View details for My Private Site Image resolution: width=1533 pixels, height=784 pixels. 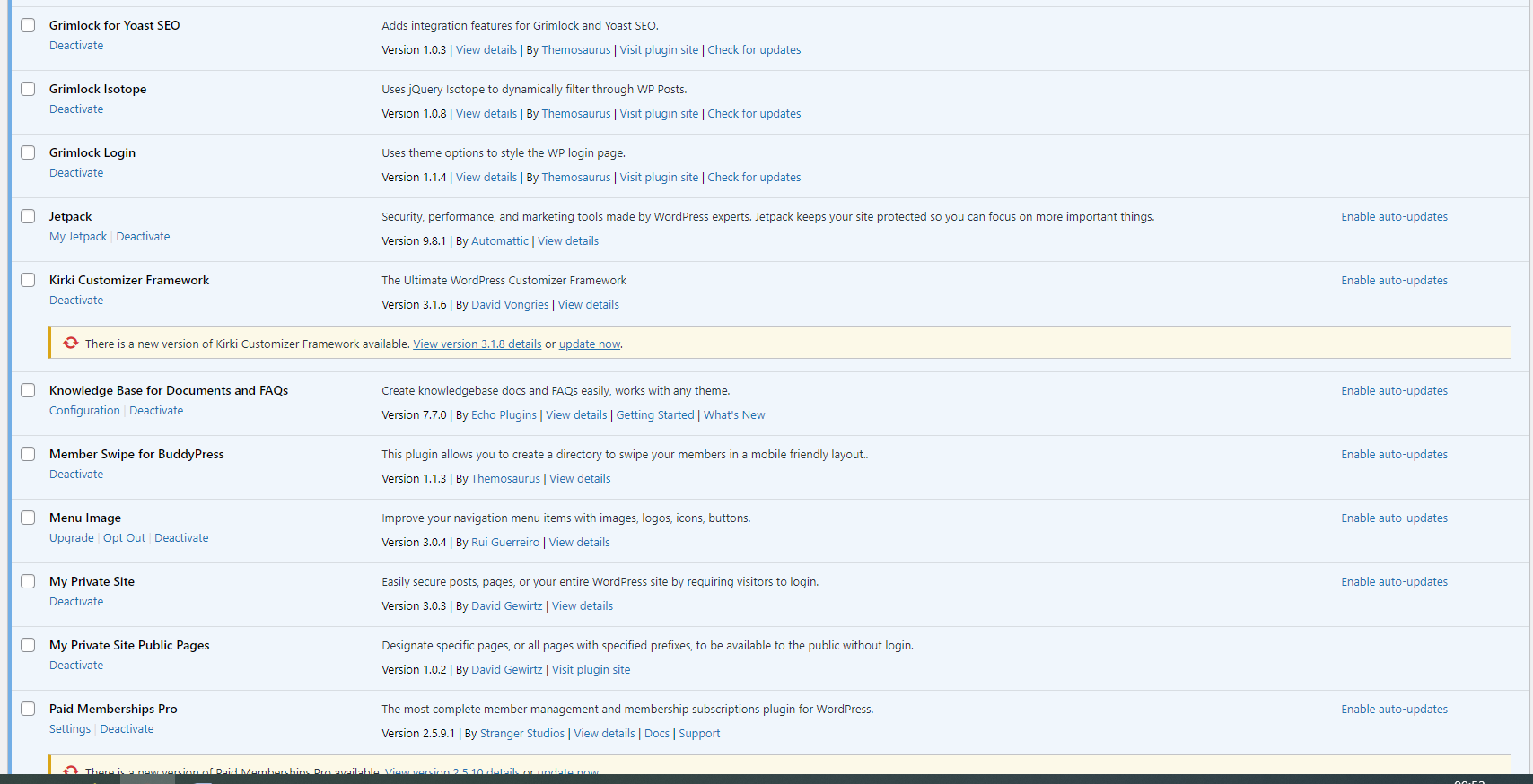[x=583, y=606]
